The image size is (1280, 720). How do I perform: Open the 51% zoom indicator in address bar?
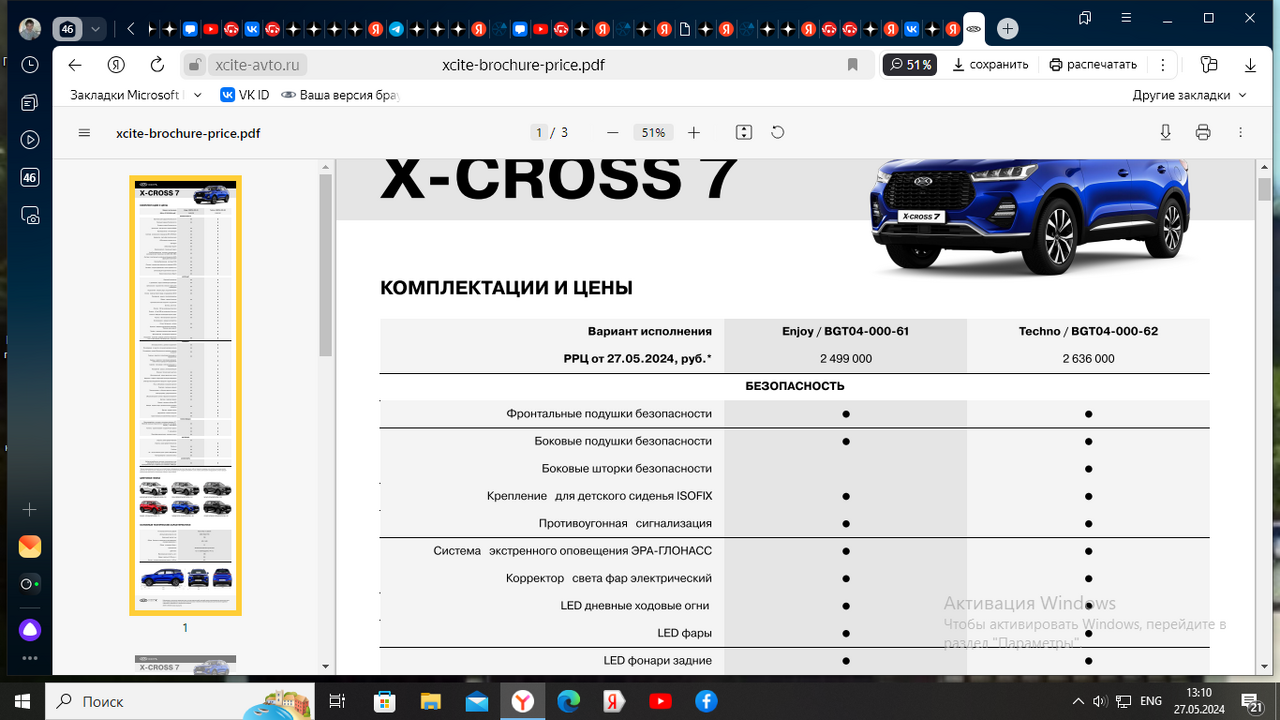pos(910,65)
